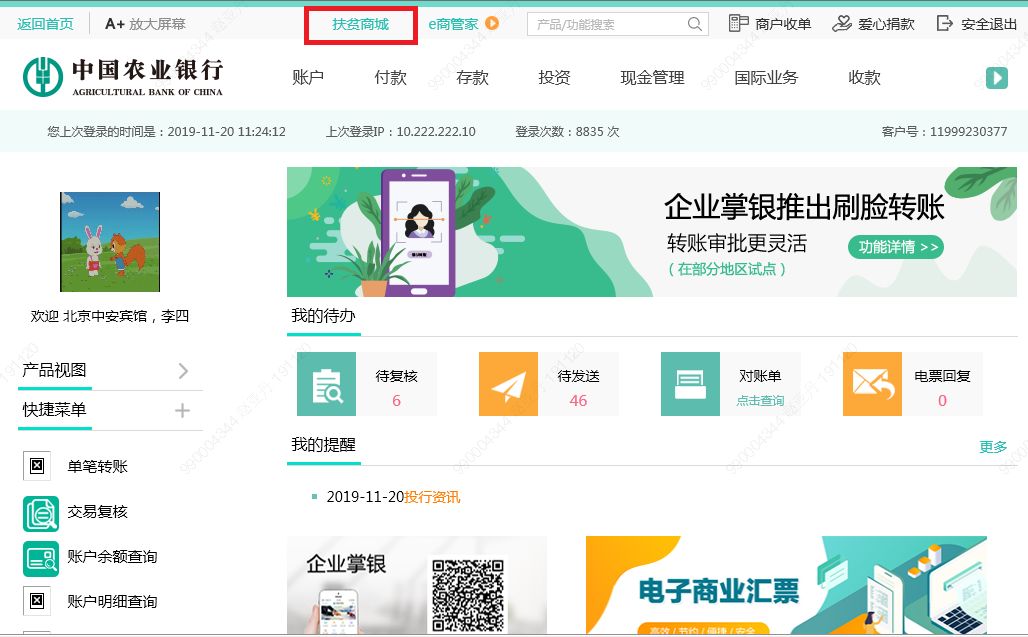Click the 单笔转账 shortcut icon
The height and width of the screenshot is (637, 1028).
[37, 466]
